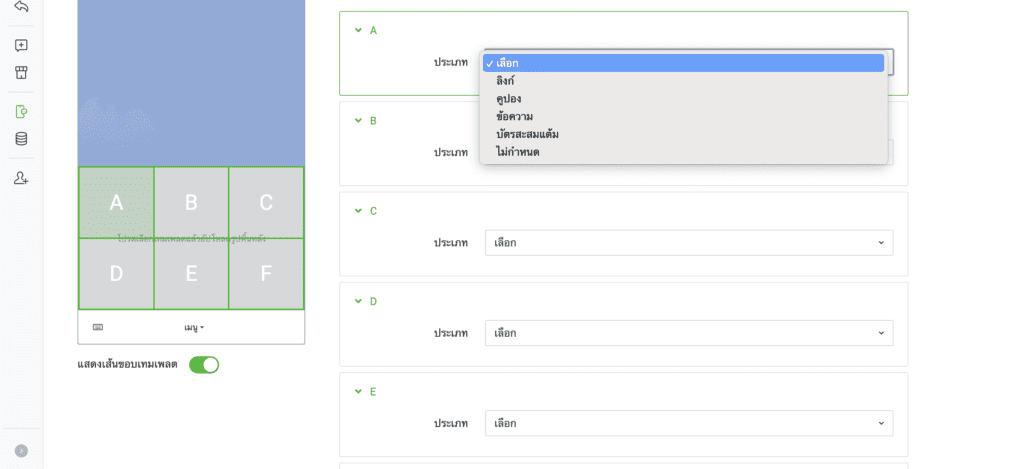
Task: Collapse section A with its chevron
Action: (358, 30)
